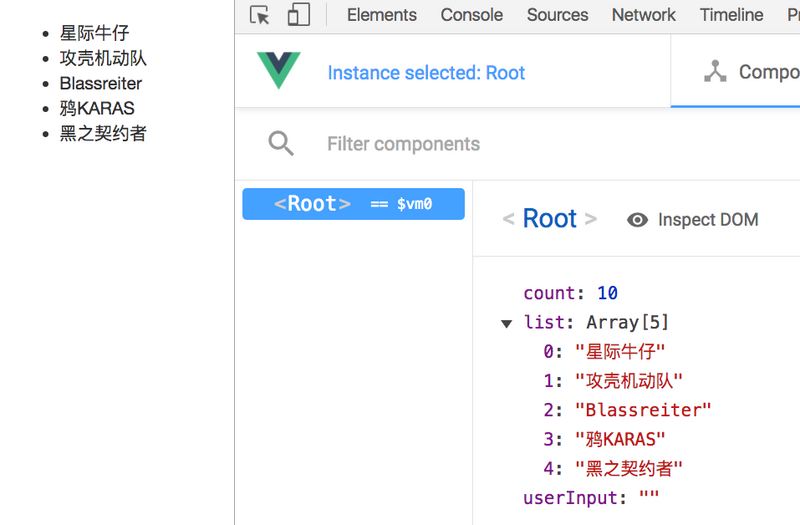The image size is (800, 525).
Task: Click the Components tree icon
Action: coord(715,72)
